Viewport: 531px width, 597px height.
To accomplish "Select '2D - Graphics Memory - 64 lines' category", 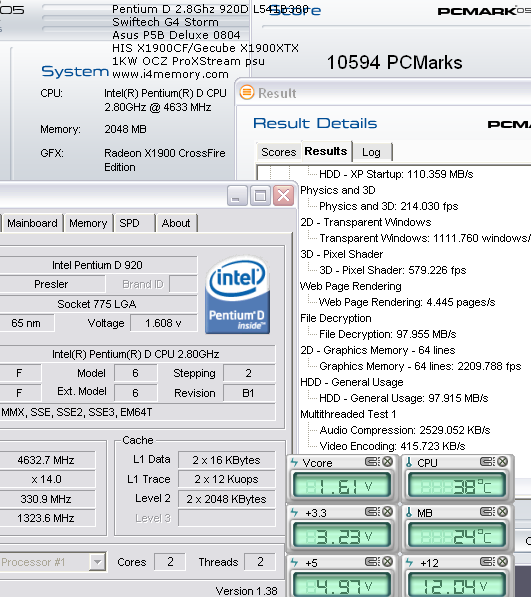I will (378, 350).
